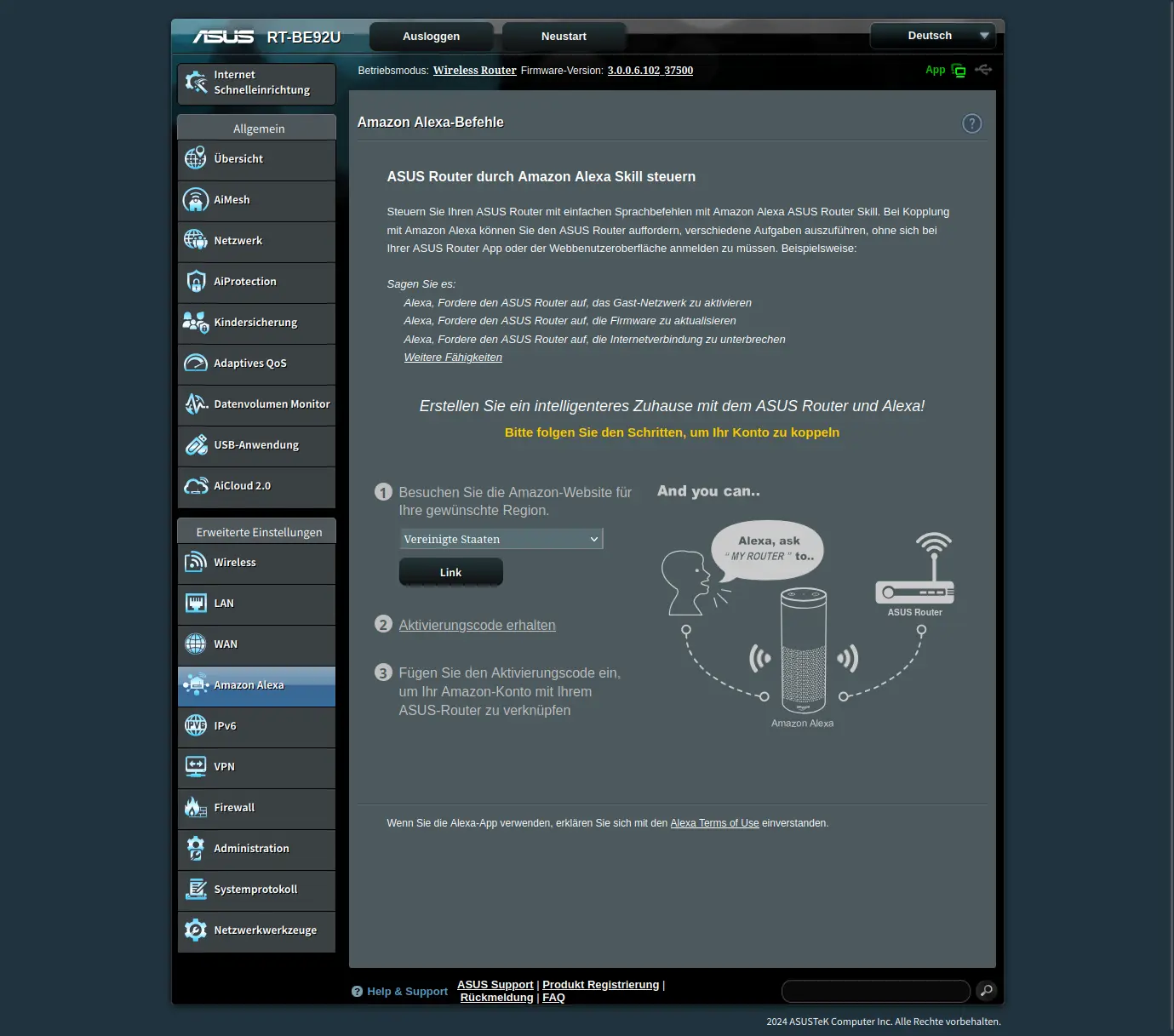
Task: Open AiProtection shield icon in sidebar
Action: 196,282
